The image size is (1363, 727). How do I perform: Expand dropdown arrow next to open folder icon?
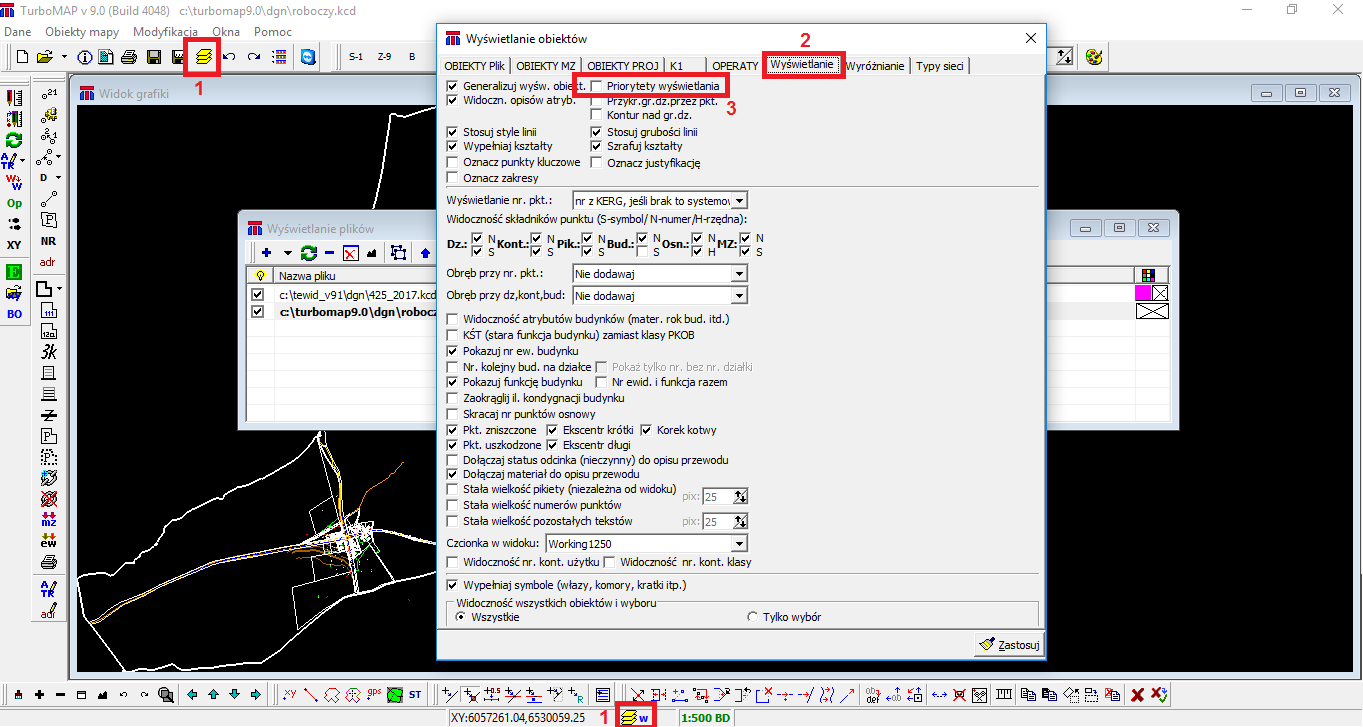click(64, 57)
